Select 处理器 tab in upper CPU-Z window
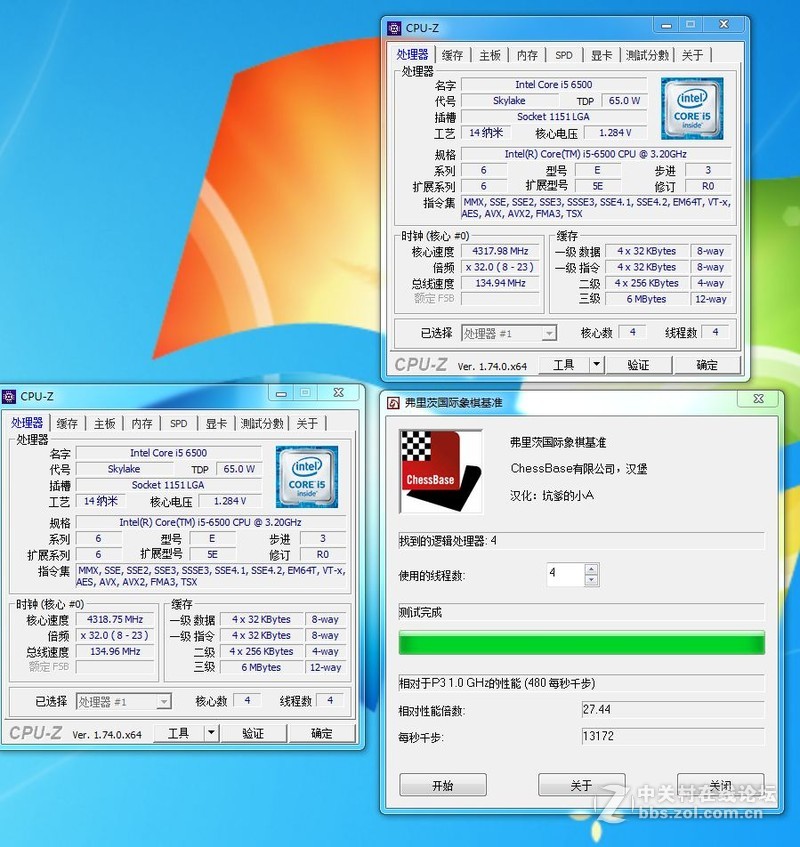 [x=412, y=55]
